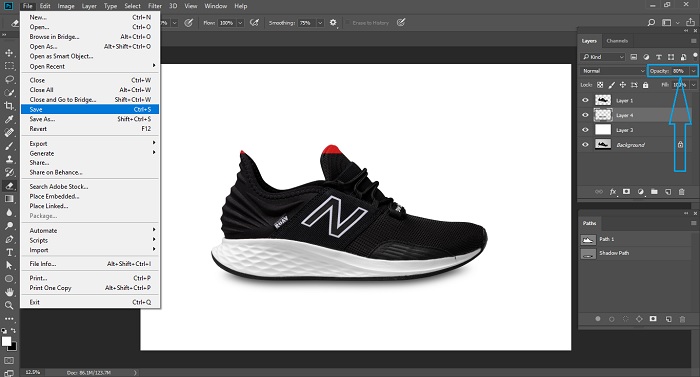Screen dimensions: 700x377
Task: Select the Rectangular Marquee tool
Action: 9,66
